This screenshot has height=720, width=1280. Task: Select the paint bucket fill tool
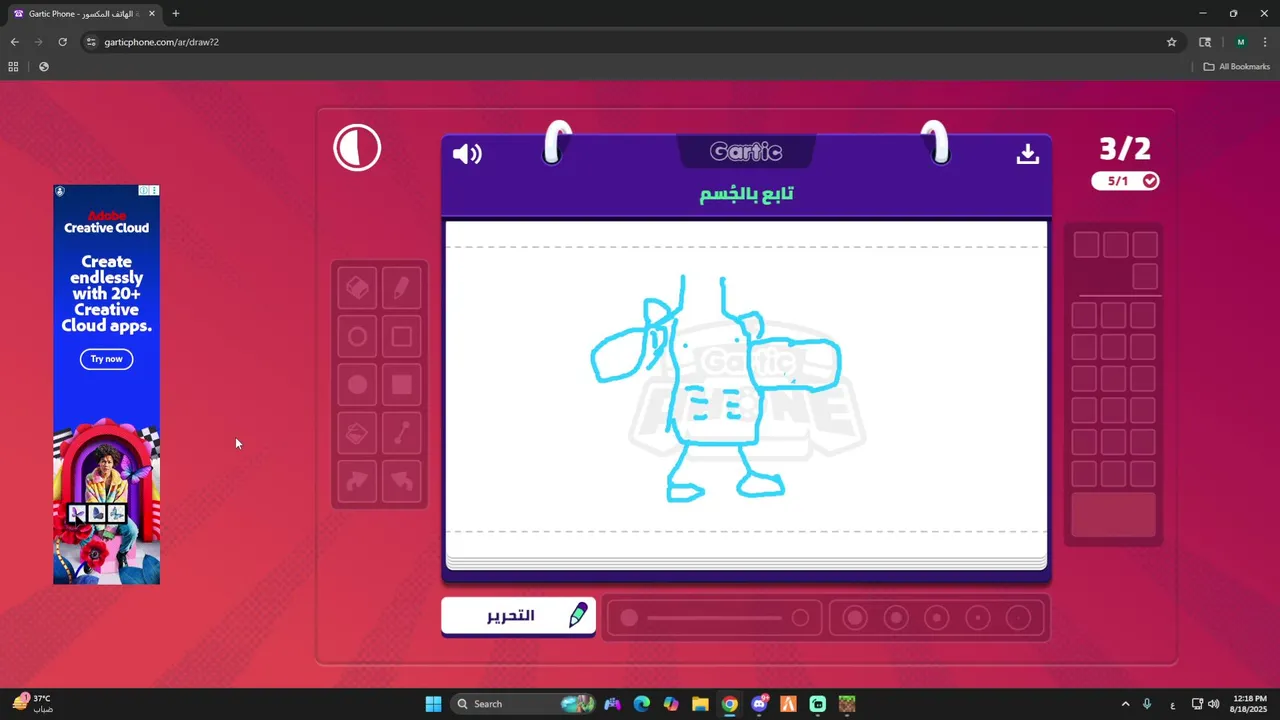pos(357,433)
